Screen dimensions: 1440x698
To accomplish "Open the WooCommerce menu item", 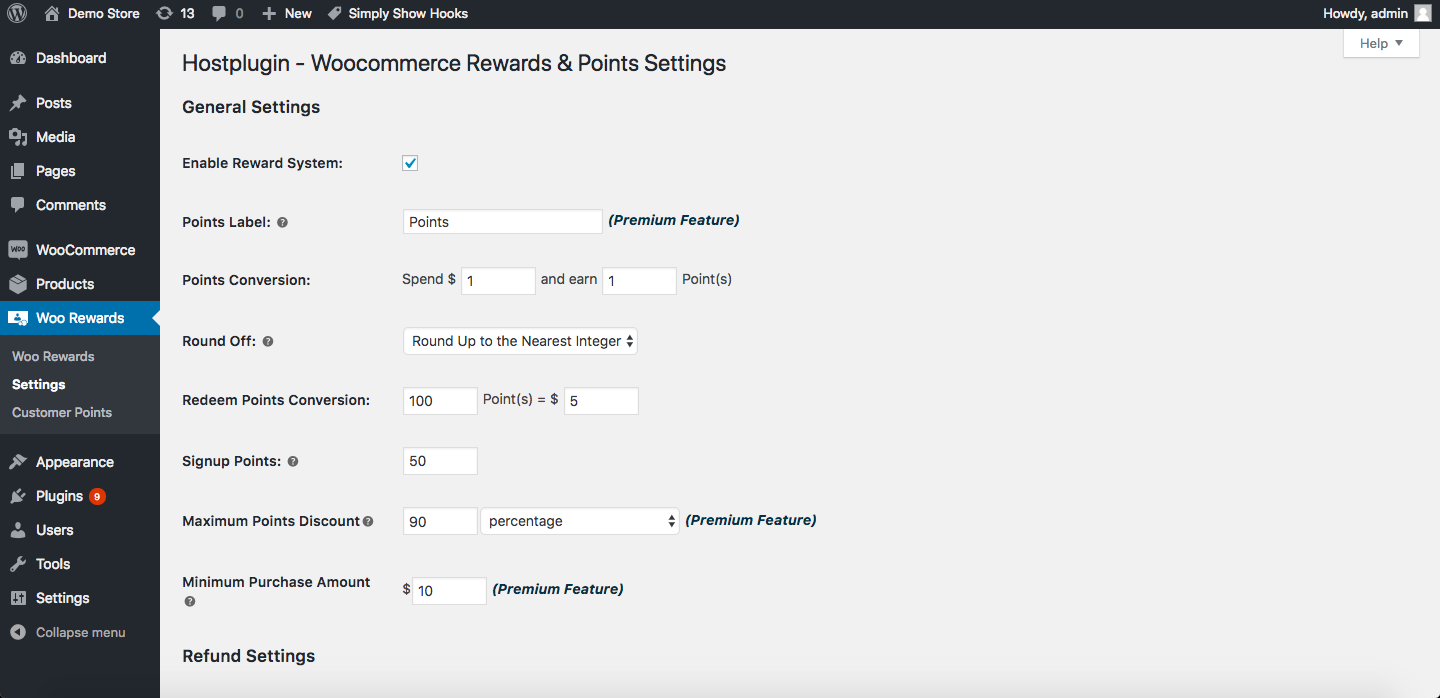I will (85, 250).
